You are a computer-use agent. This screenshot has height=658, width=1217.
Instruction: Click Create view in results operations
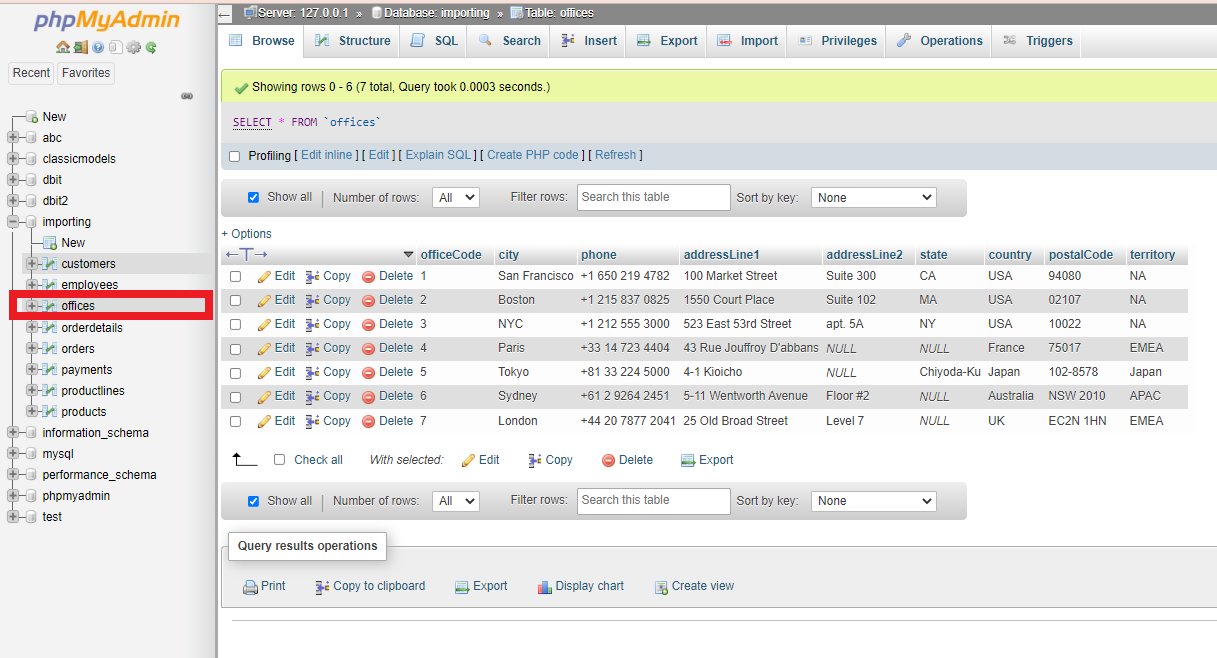click(694, 586)
